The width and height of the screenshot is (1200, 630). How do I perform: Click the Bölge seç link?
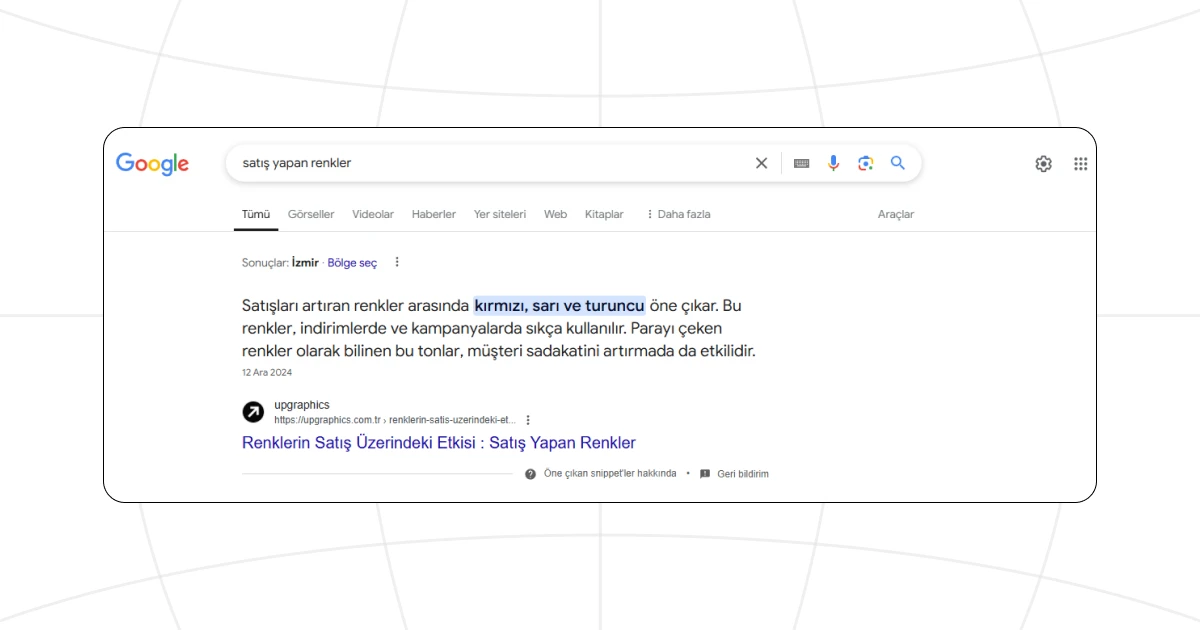tap(352, 263)
